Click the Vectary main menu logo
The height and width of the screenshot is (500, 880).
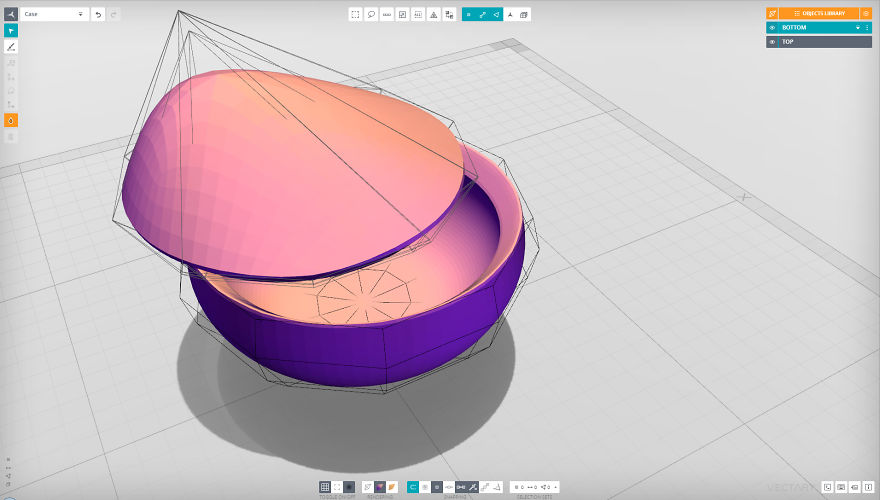pyautogui.click(x=11, y=14)
